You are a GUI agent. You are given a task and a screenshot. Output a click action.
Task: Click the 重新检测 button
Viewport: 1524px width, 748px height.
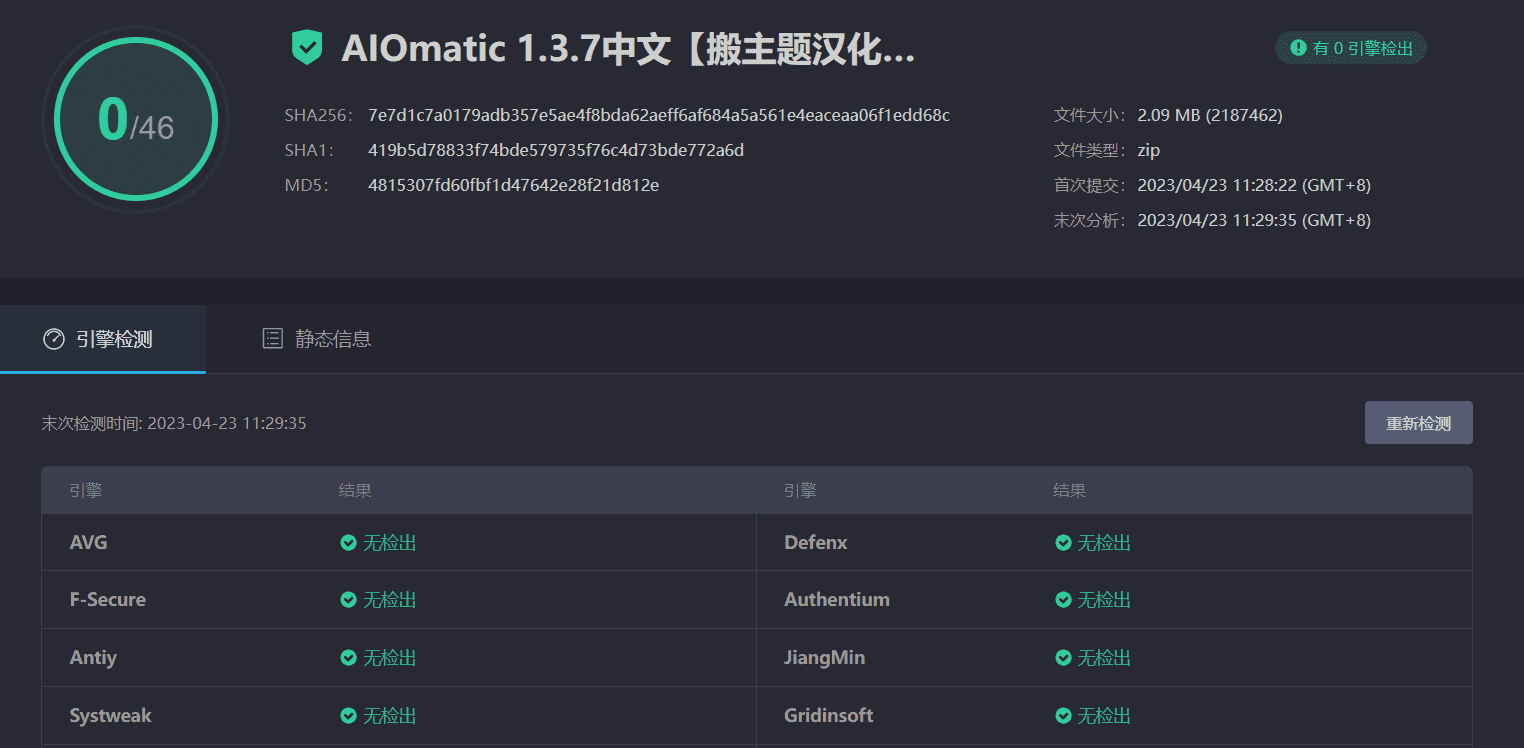point(1418,423)
